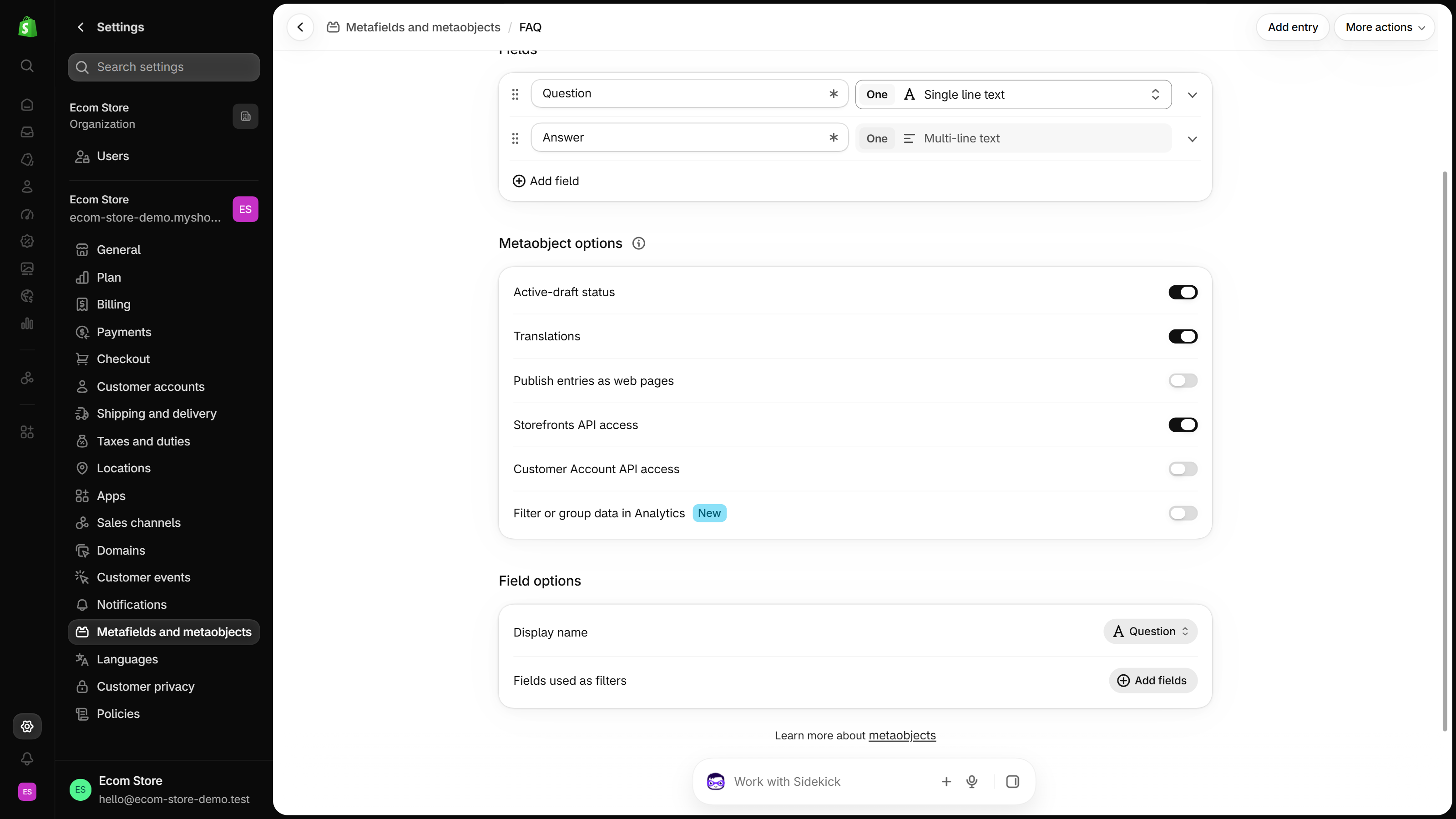The image size is (1456, 819).
Task: Click the panel toggle icon in Sidekick bar
Action: [x=1012, y=782]
